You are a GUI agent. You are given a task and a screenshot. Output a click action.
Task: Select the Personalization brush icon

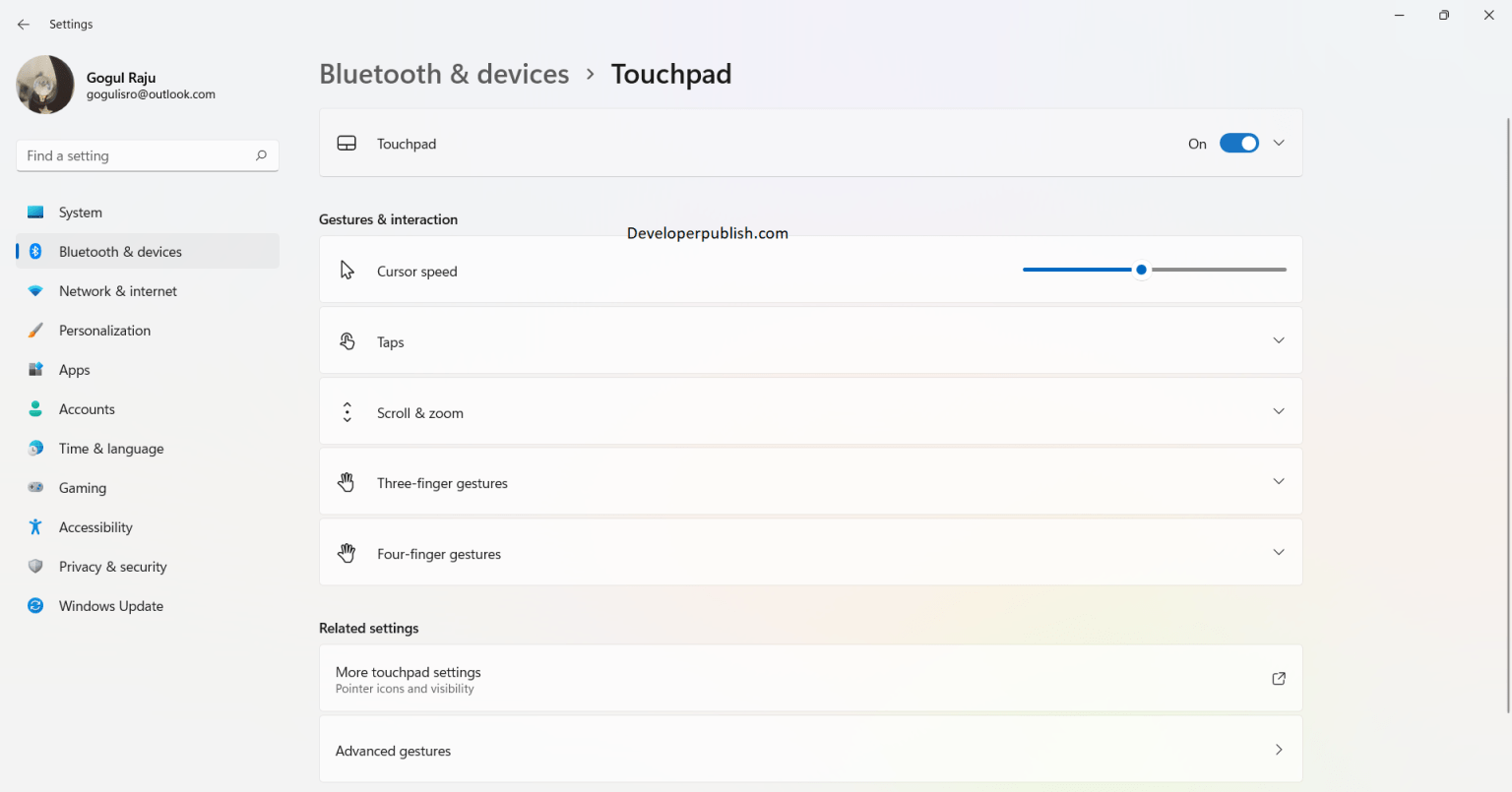point(35,330)
